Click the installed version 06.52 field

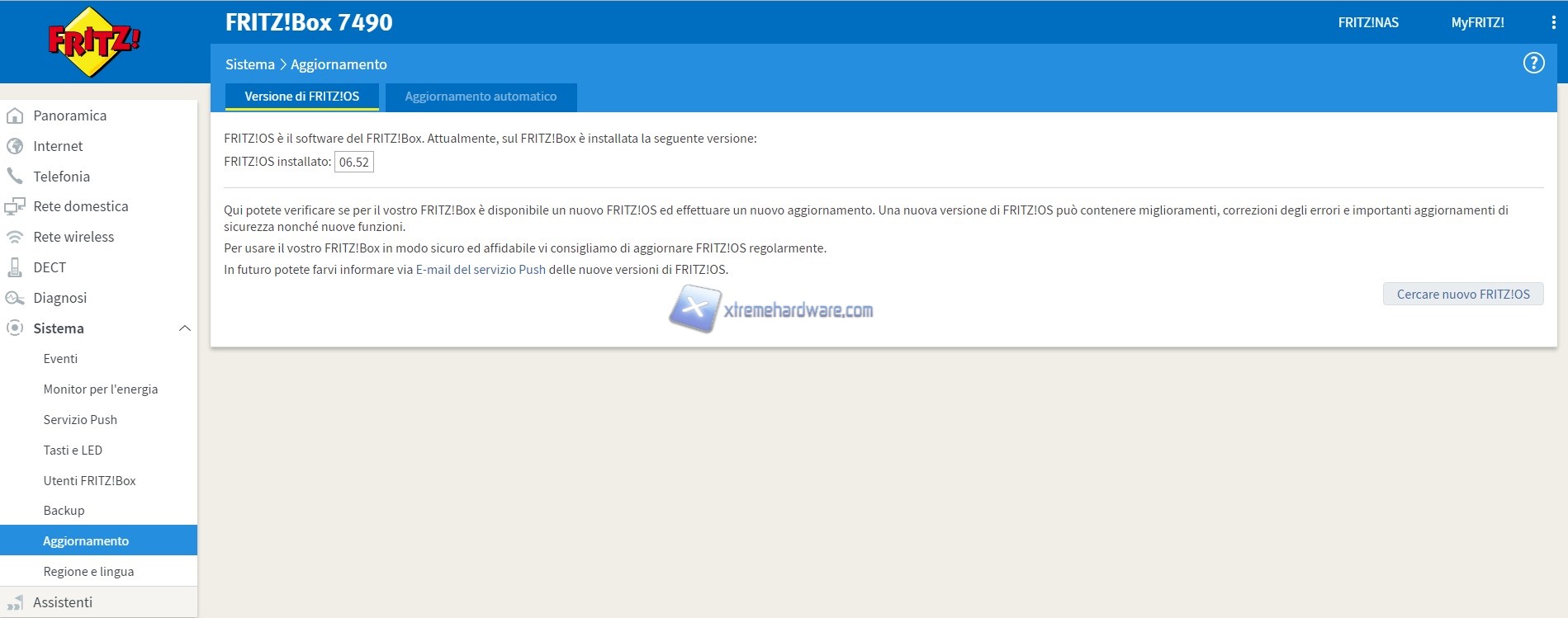(x=354, y=162)
